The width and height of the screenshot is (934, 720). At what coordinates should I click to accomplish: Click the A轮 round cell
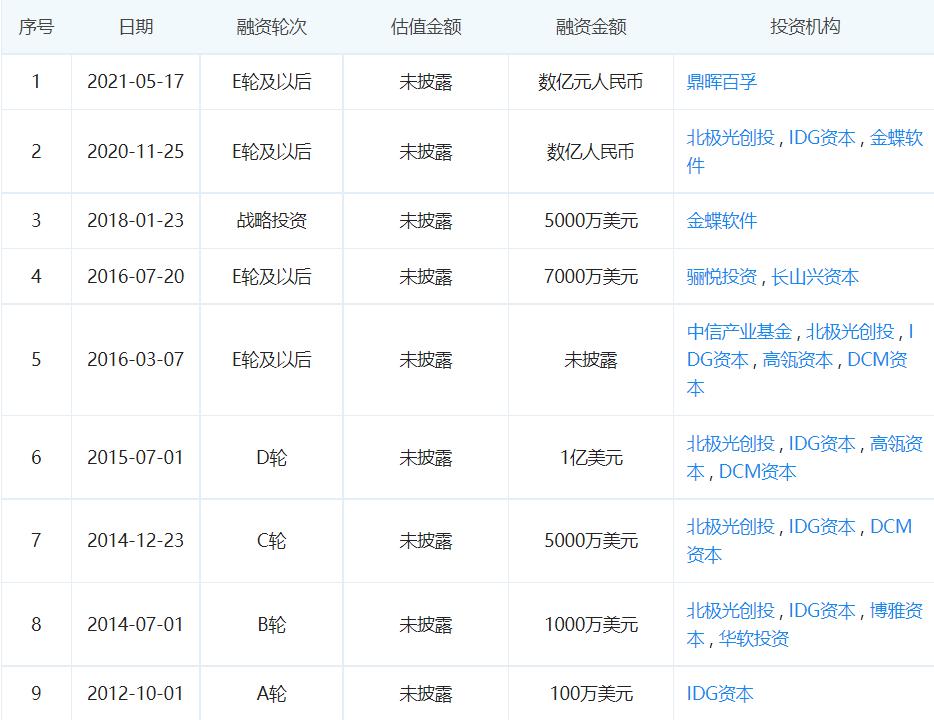pyautogui.click(x=272, y=694)
